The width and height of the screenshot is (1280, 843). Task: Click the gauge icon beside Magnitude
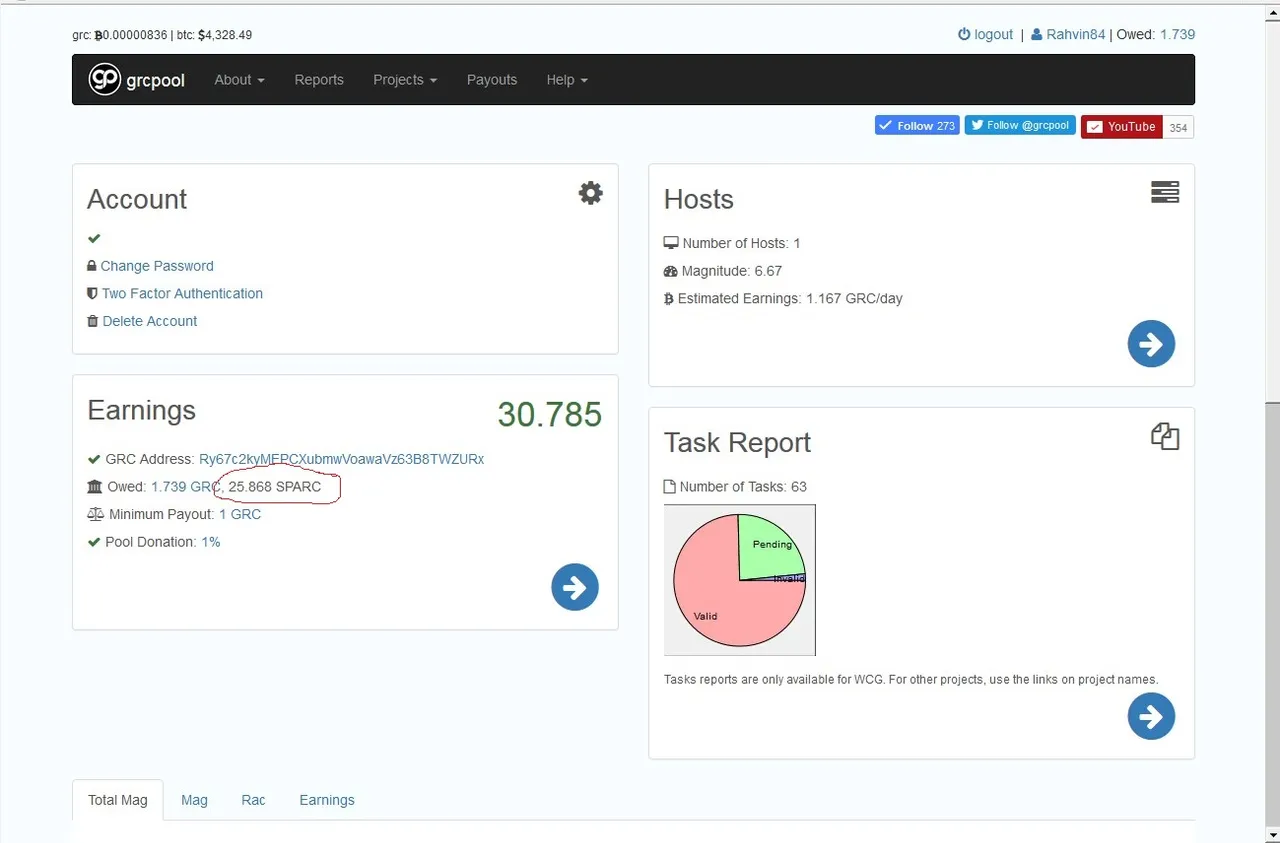pyautogui.click(x=671, y=271)
